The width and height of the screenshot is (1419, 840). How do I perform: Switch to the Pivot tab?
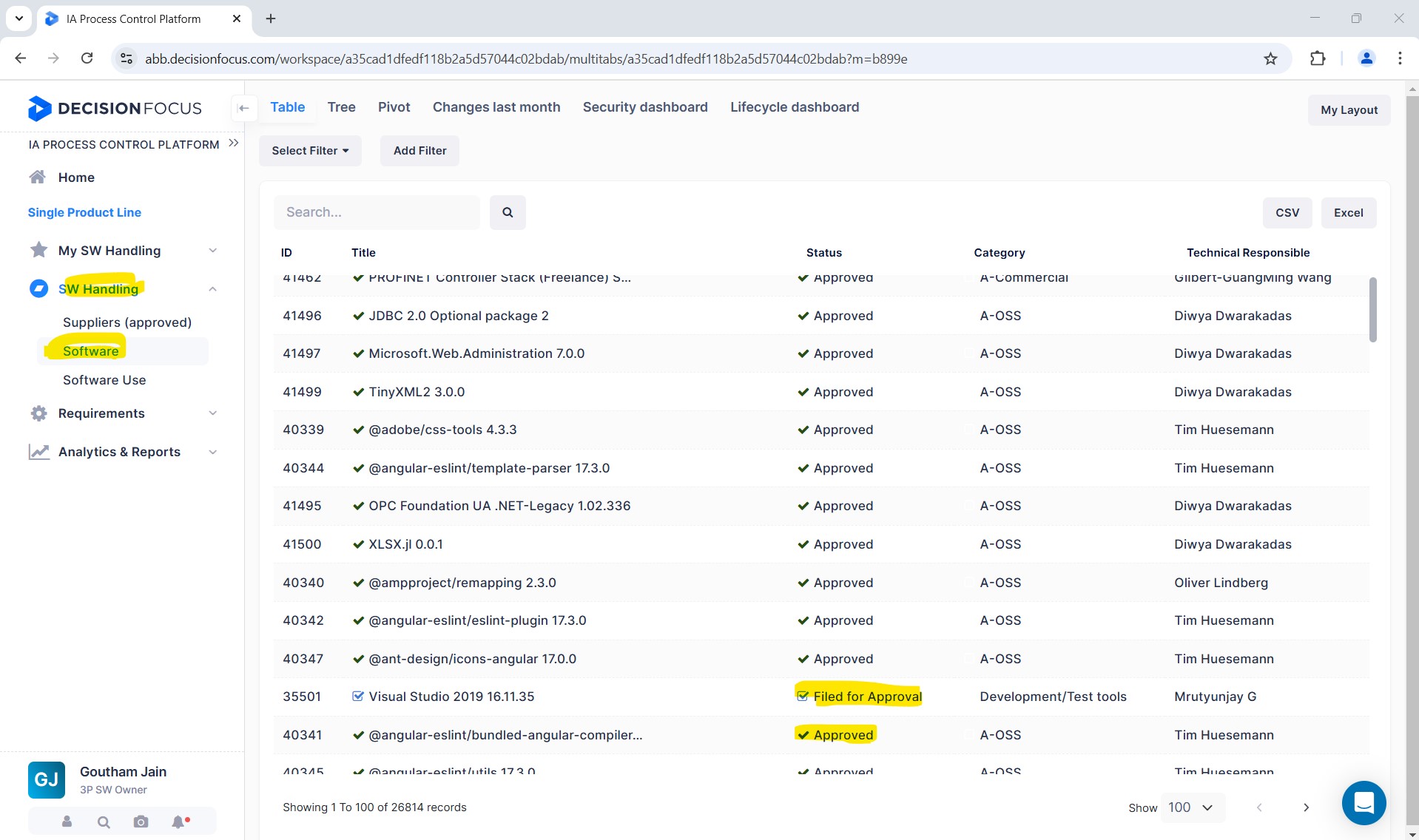[394, 107]
